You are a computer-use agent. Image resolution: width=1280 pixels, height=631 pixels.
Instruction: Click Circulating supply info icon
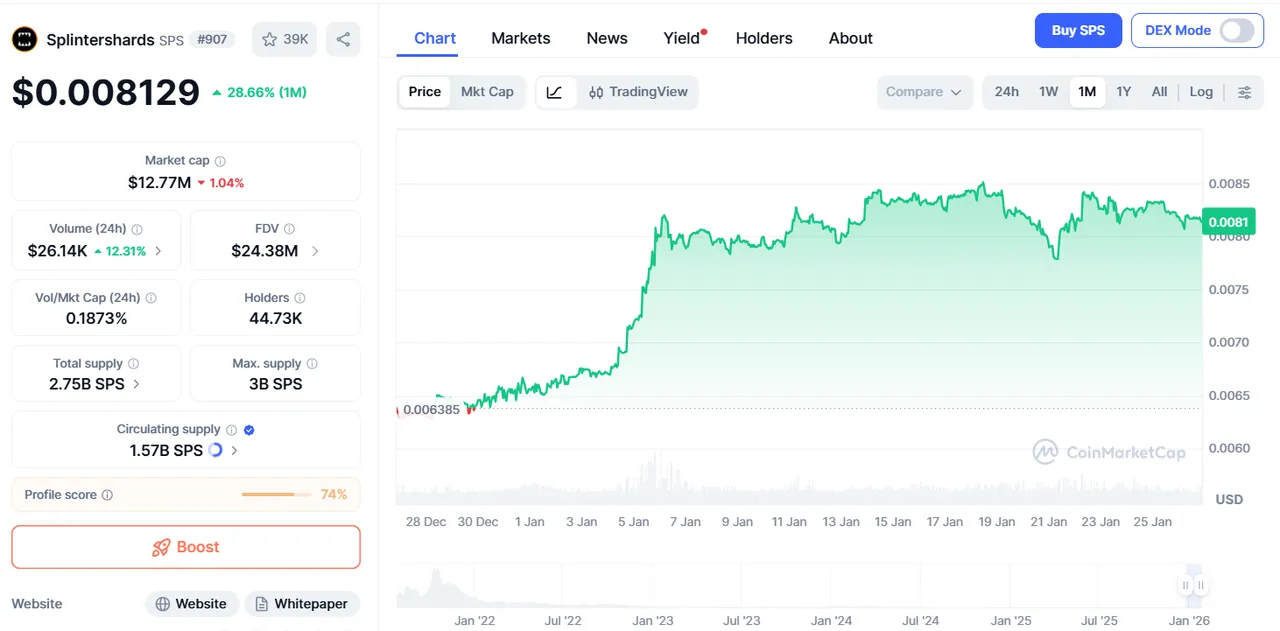click(x=231, y=430)
